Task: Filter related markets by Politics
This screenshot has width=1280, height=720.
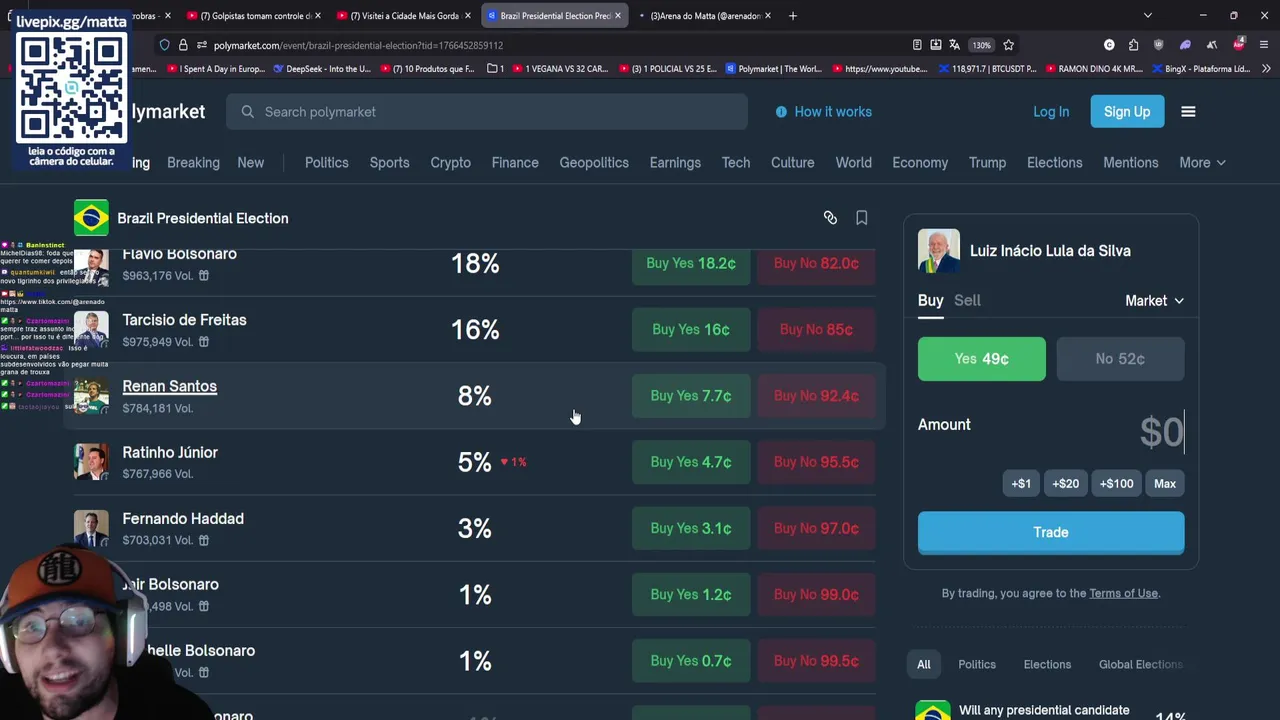Action: pos(977,664)
